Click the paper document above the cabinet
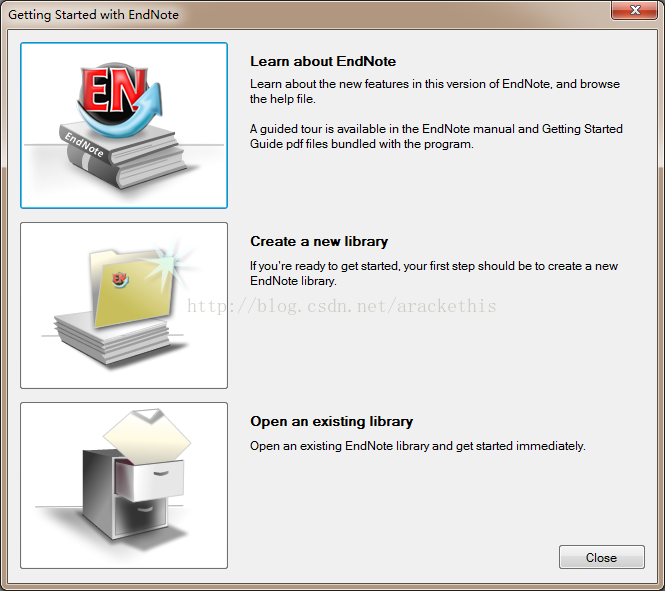Screen dimensions: 665x591 point(147,437)
